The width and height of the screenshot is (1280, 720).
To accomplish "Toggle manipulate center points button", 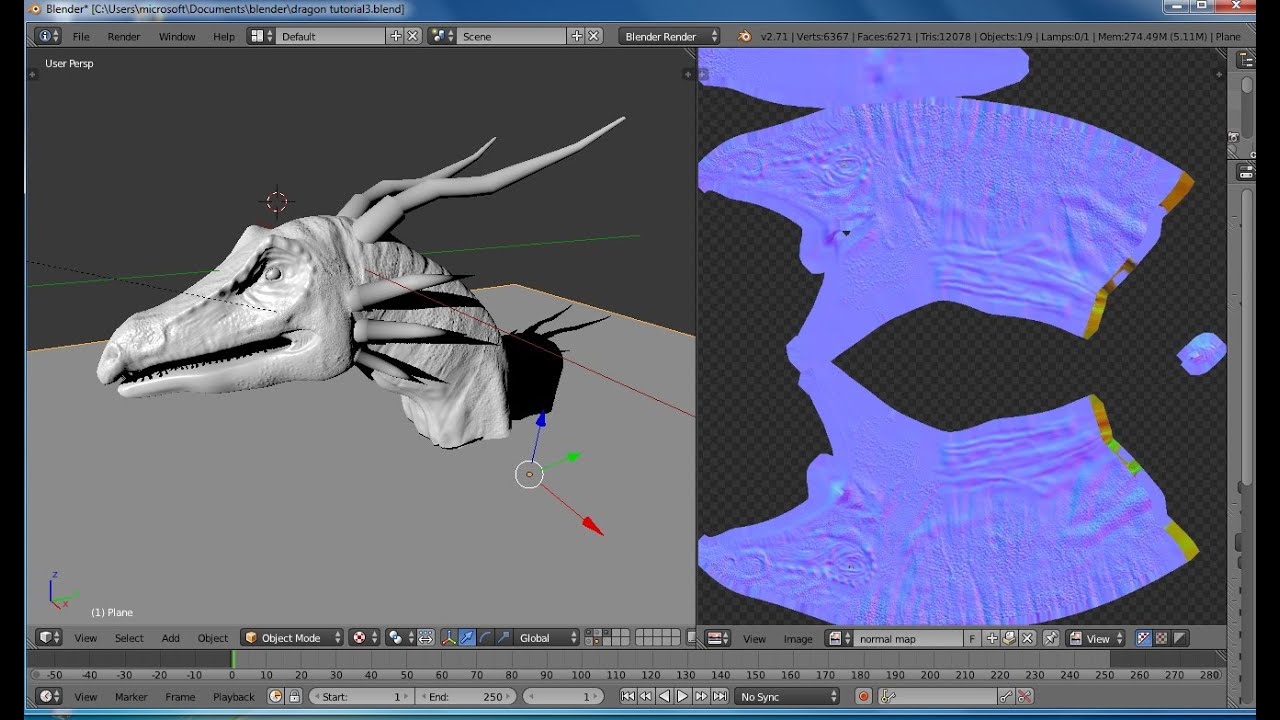I will (426, 638).
